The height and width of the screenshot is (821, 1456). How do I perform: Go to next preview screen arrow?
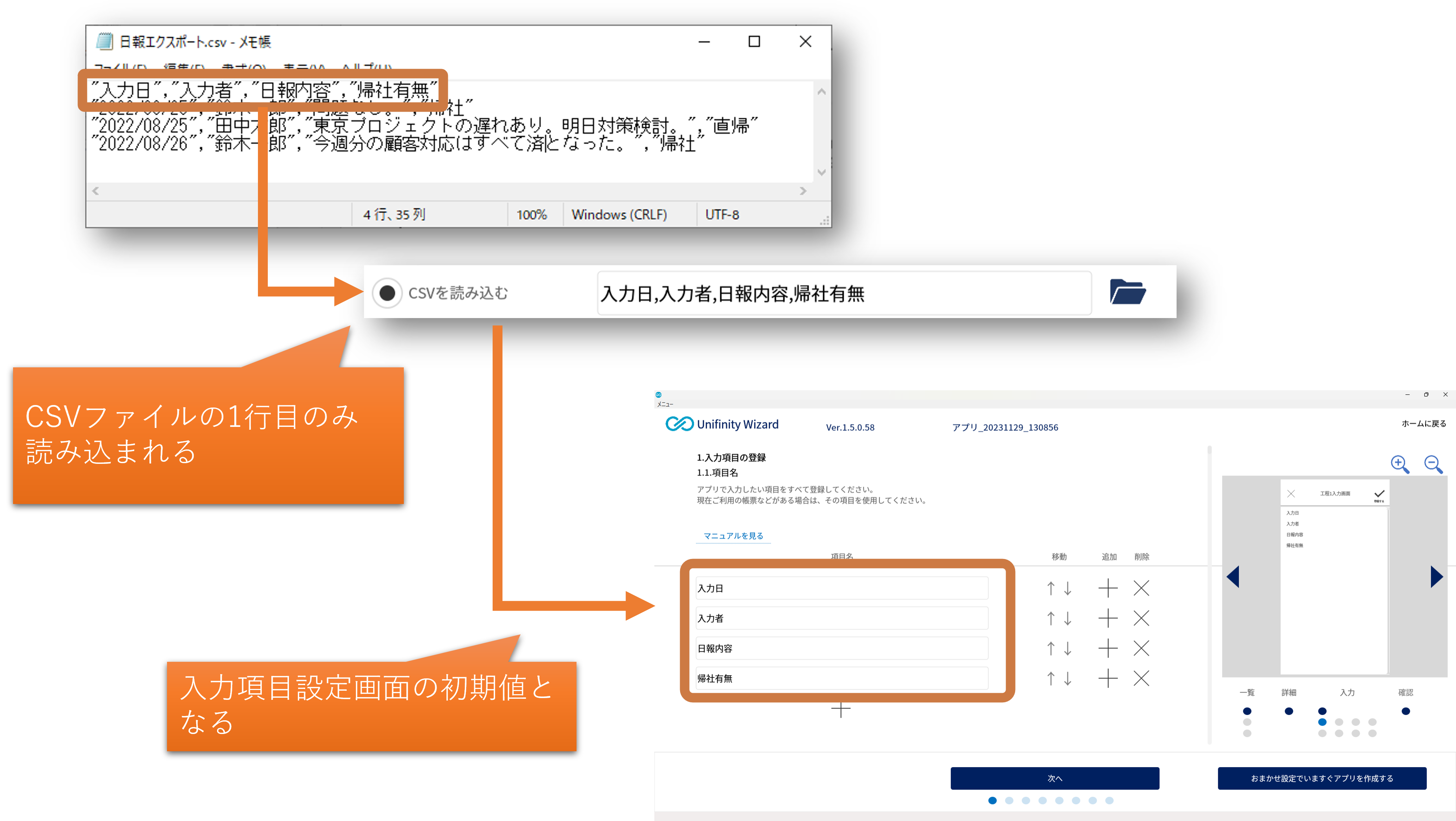[x=1436, y=576]
